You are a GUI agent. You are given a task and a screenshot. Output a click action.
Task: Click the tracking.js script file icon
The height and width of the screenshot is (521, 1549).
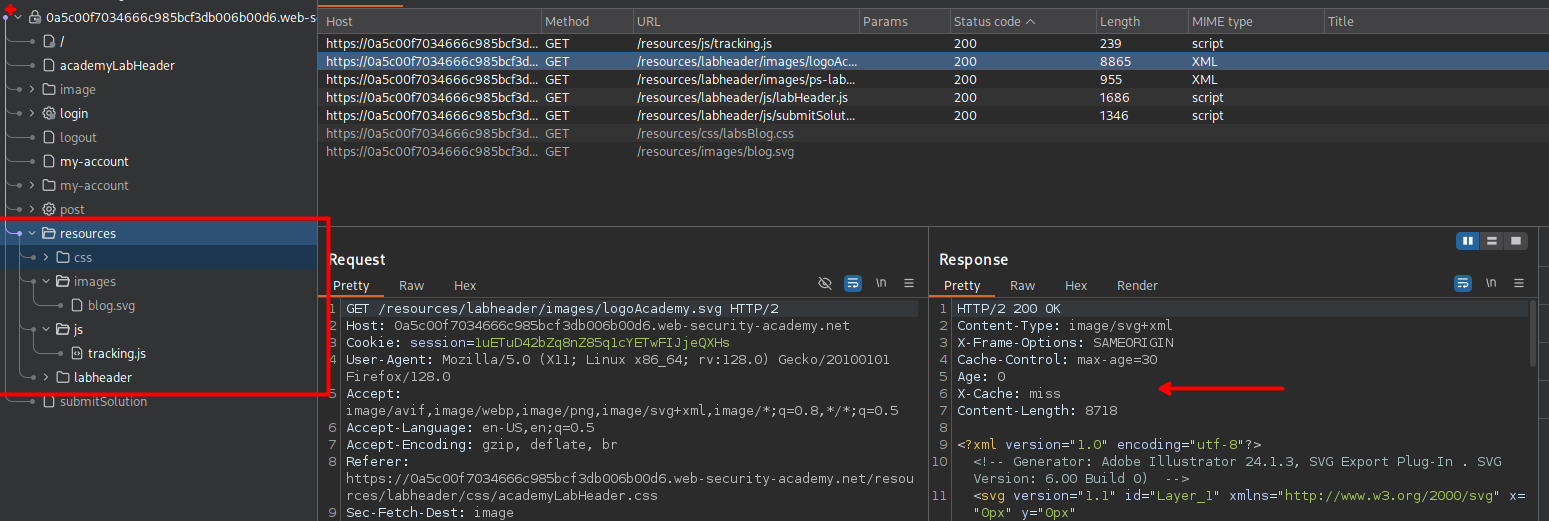pyautogui.click(x=77, y=353)
